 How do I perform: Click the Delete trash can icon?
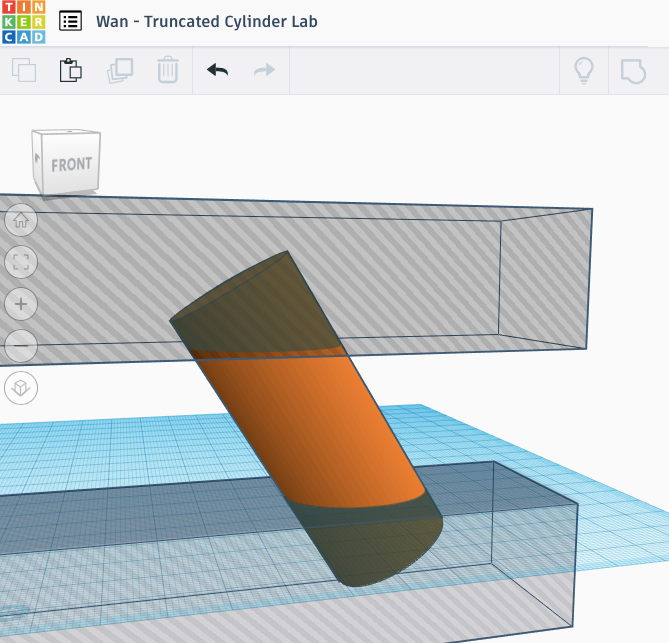tap(168, 70)
